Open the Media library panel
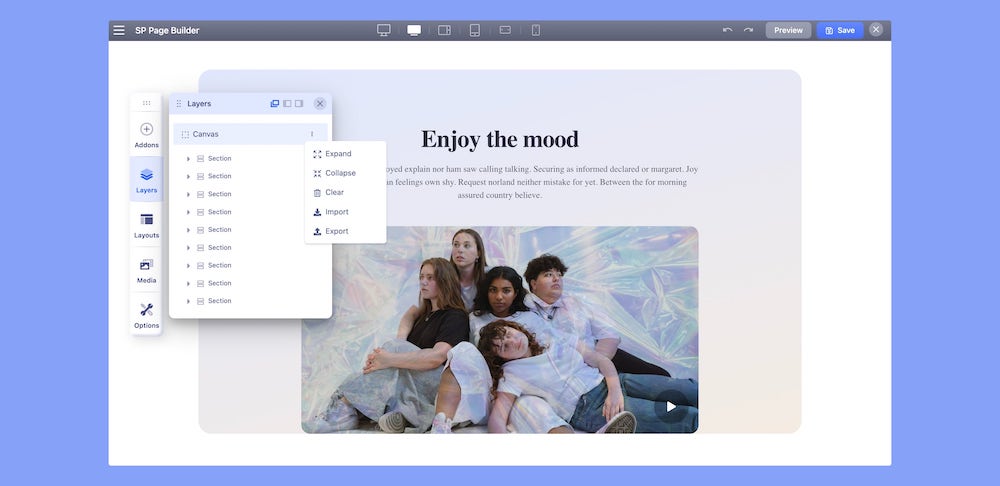The width and height of the screenshot is (1000, 486). click(146, 270)
